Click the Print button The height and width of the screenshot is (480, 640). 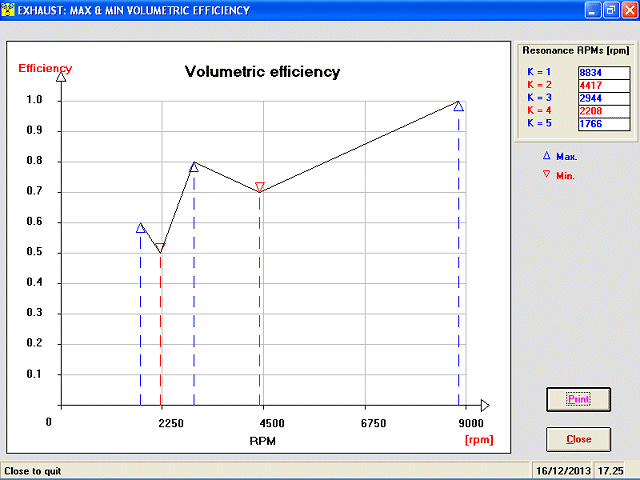tap(578, 399)
